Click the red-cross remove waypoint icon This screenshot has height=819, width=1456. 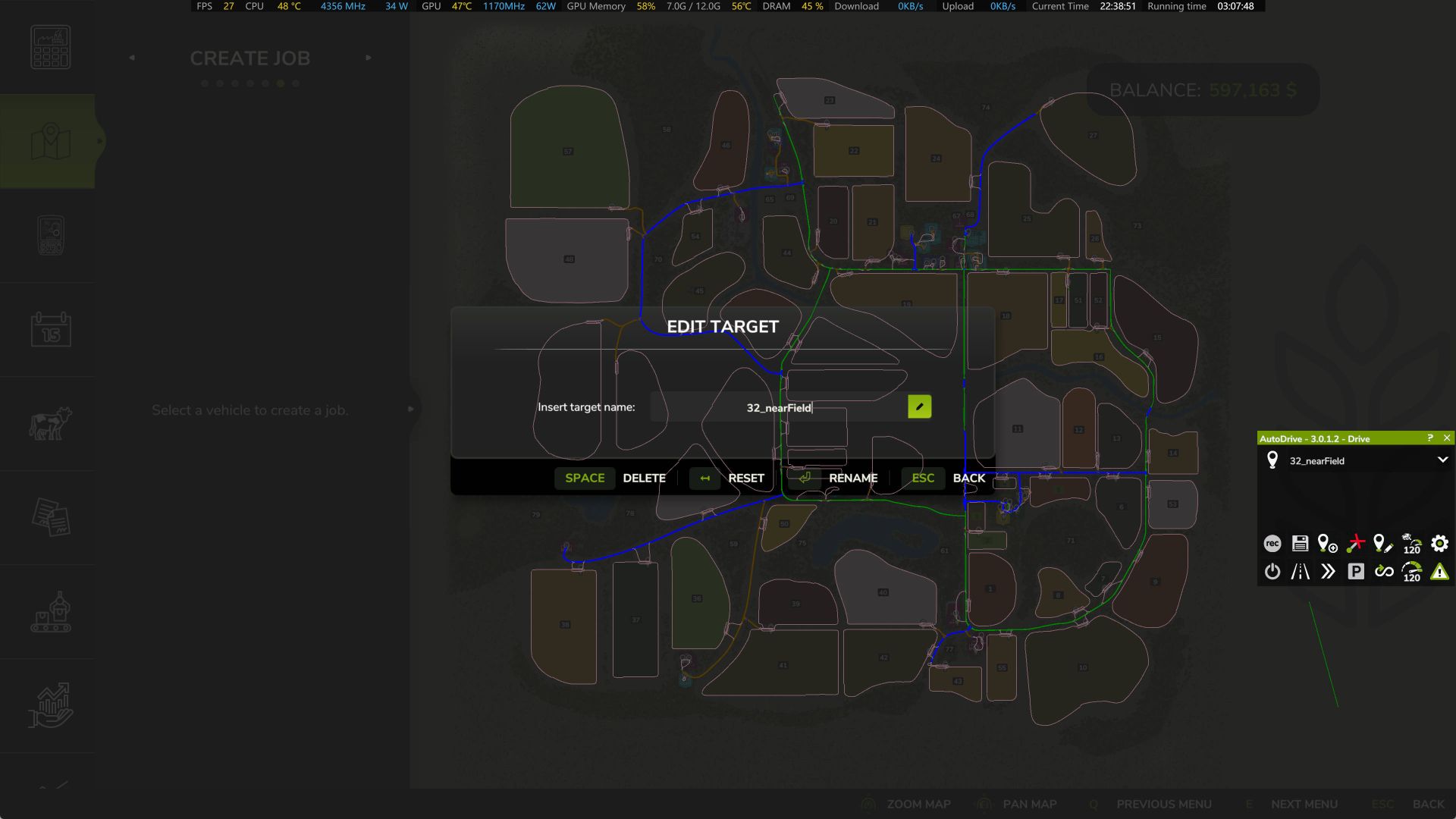click(1355, 543)
